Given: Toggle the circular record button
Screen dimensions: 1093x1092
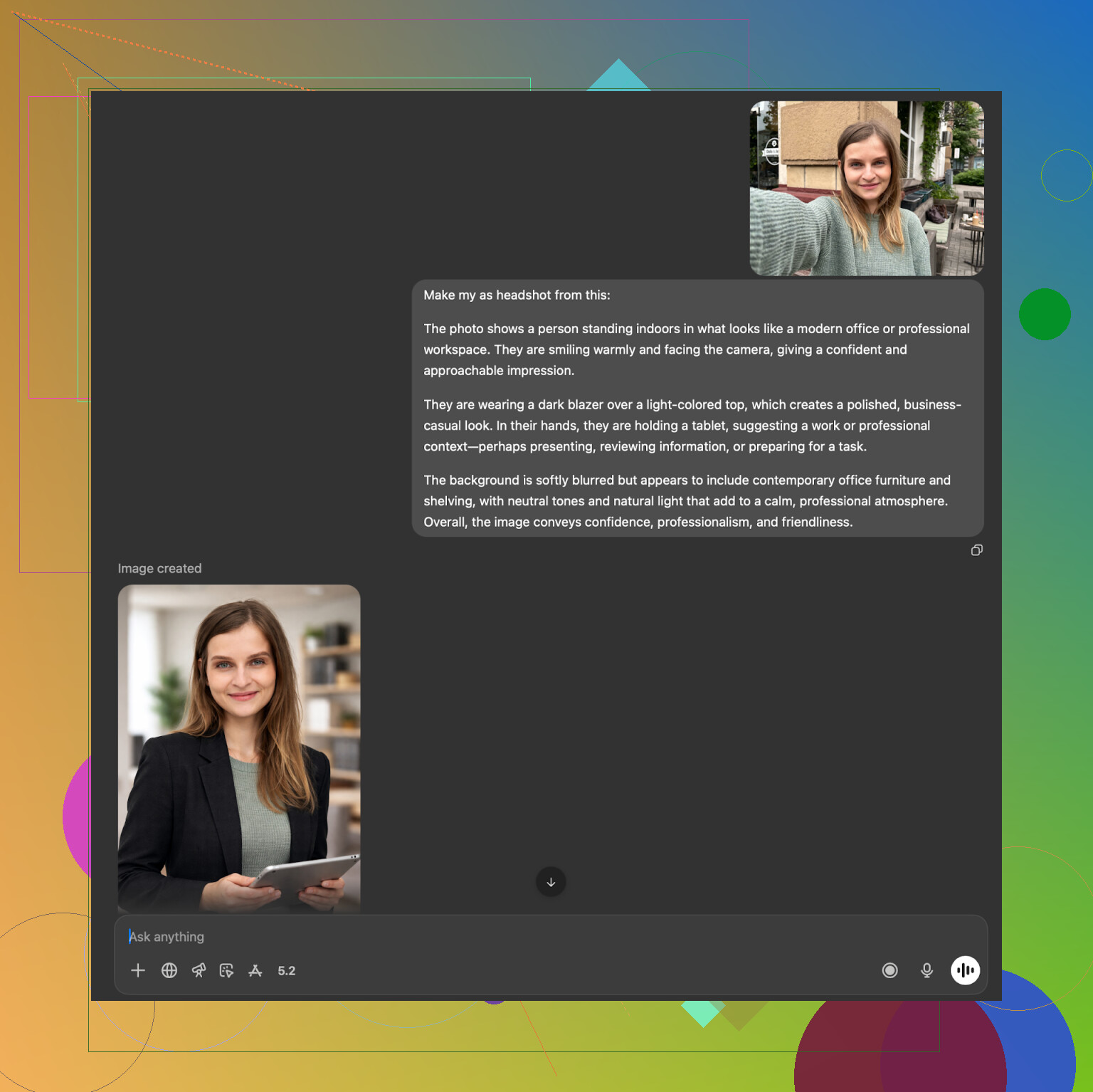Looking at the screenshot, I should tap(889, 970).
